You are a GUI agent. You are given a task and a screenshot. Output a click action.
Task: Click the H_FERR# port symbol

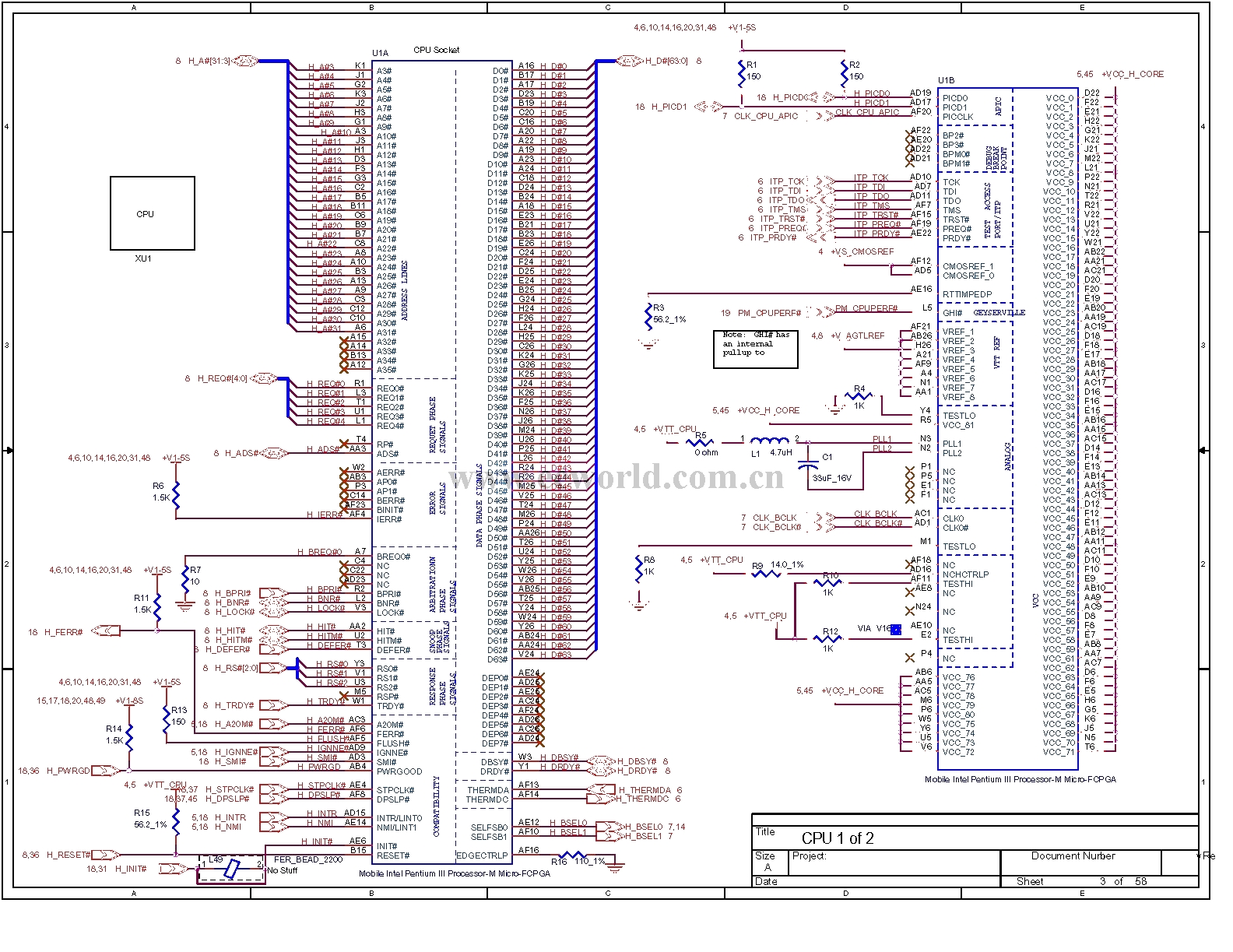pyautogui.click(x=106, y=631)
